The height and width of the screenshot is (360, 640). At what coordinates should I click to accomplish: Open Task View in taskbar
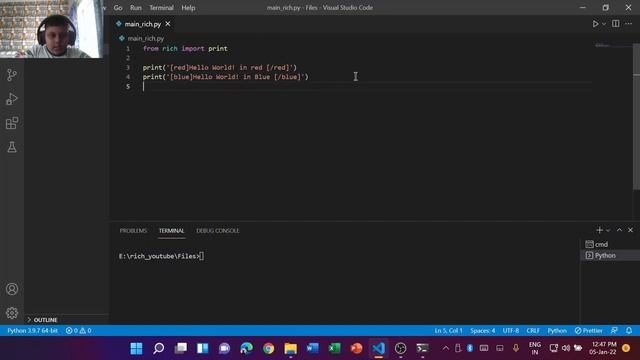[x=180, y=348]
